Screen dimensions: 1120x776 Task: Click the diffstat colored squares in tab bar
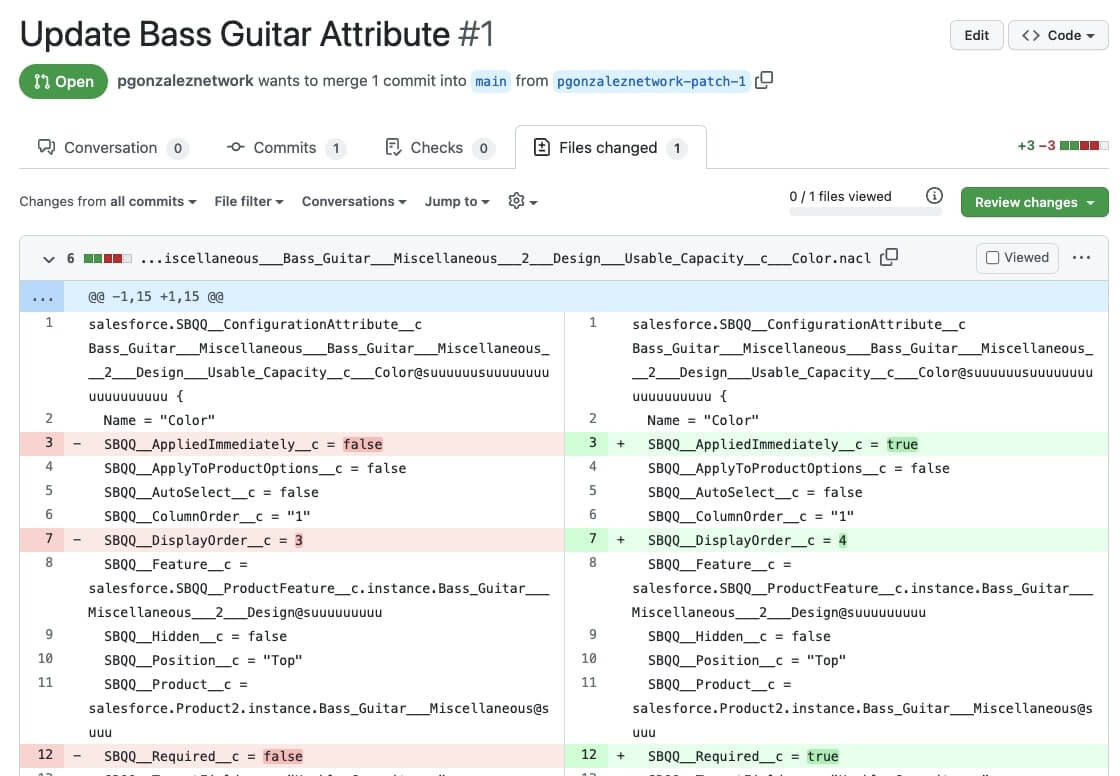click(x=1084, y=146)
